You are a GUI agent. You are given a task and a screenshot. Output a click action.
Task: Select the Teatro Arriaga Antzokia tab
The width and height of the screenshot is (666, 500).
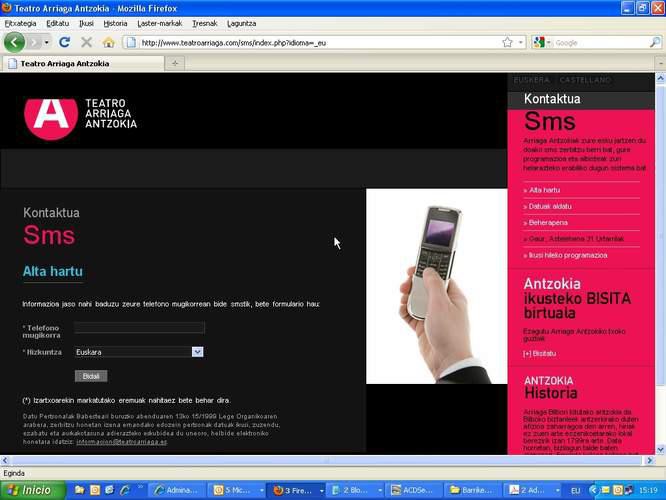[x=83, y=63]
